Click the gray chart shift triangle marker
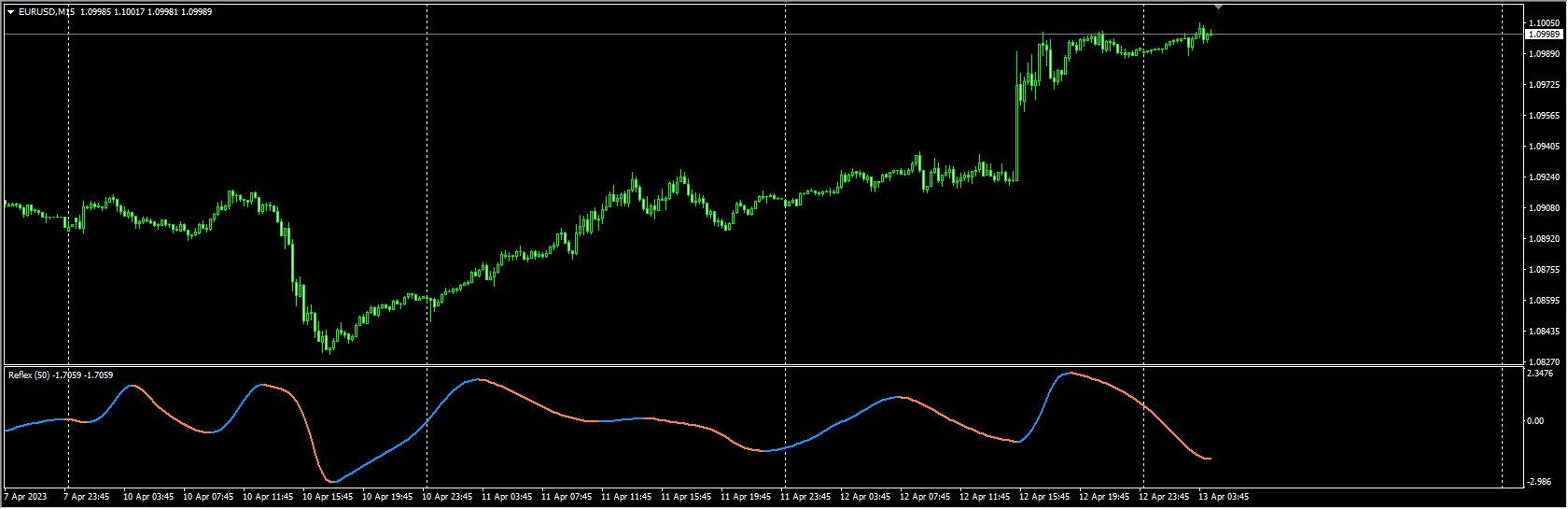Image resolution: width=1568 pixels, height=509 pixels. (1218, 7)
